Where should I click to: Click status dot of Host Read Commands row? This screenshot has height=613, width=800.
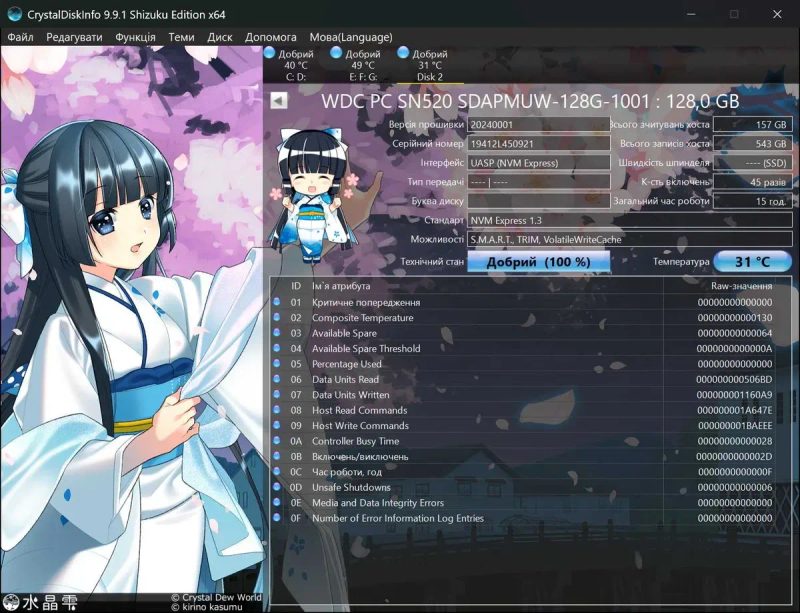[x=277, y=409]
